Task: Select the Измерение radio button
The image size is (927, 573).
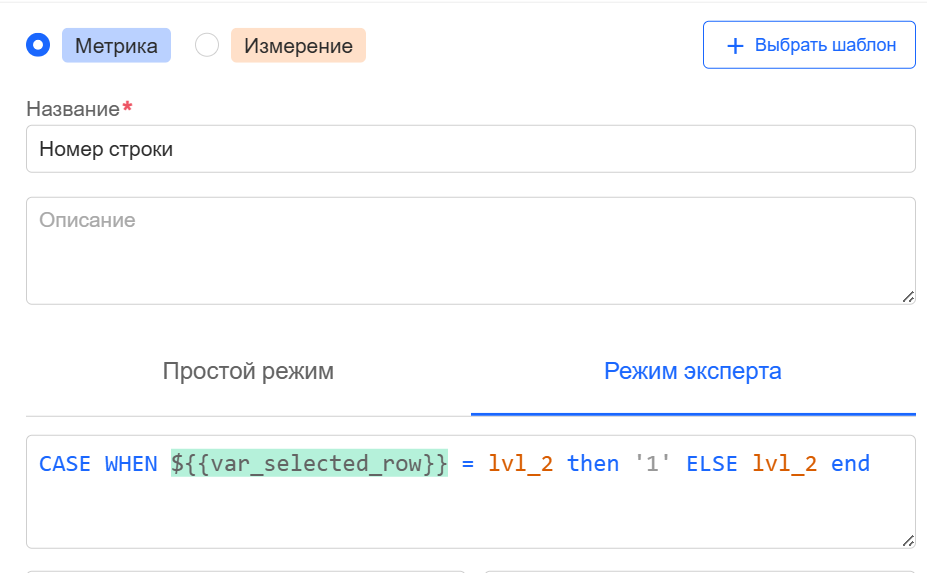Action: pyautogui.click(x=207, y=45)
